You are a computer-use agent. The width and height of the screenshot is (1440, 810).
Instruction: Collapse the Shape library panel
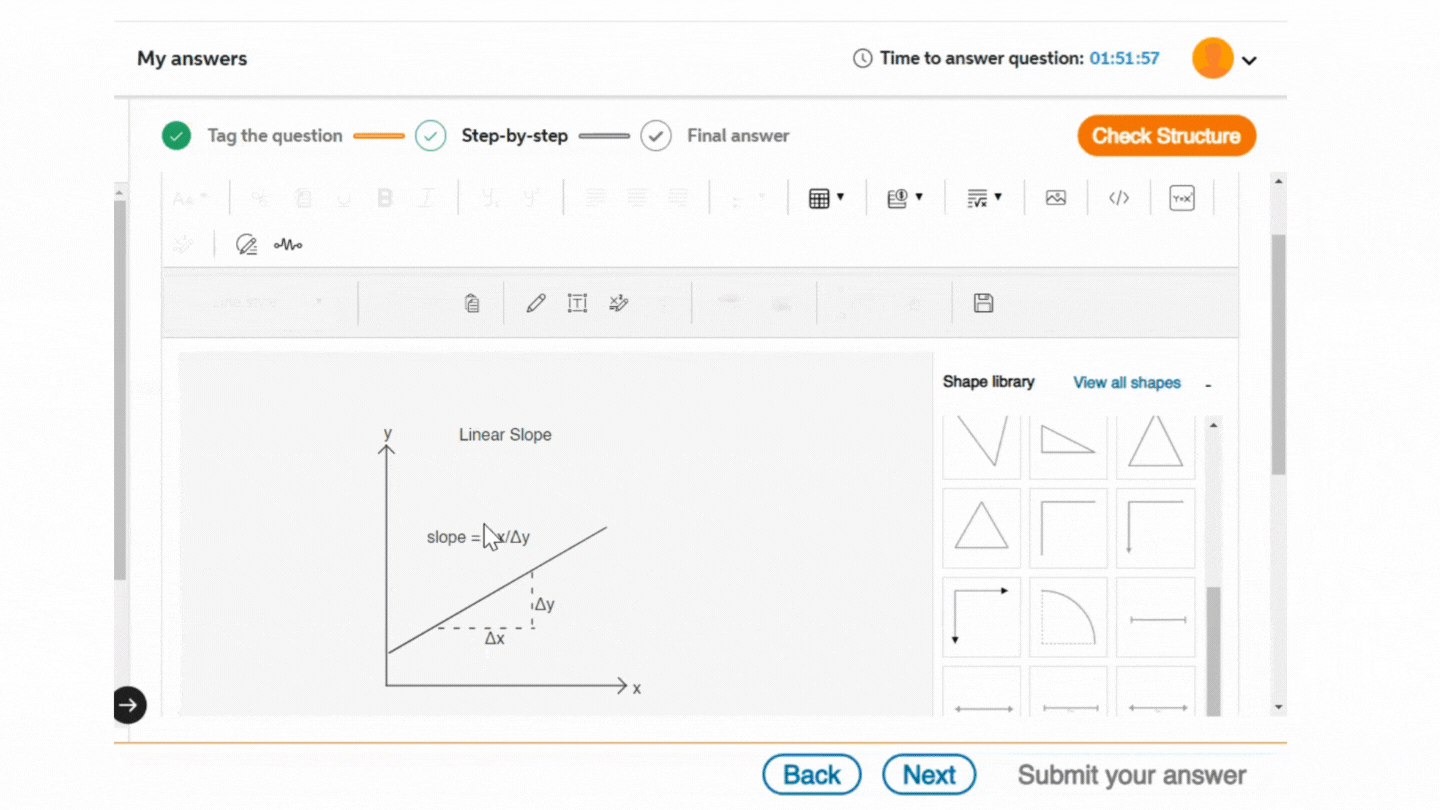(1208, 385)
